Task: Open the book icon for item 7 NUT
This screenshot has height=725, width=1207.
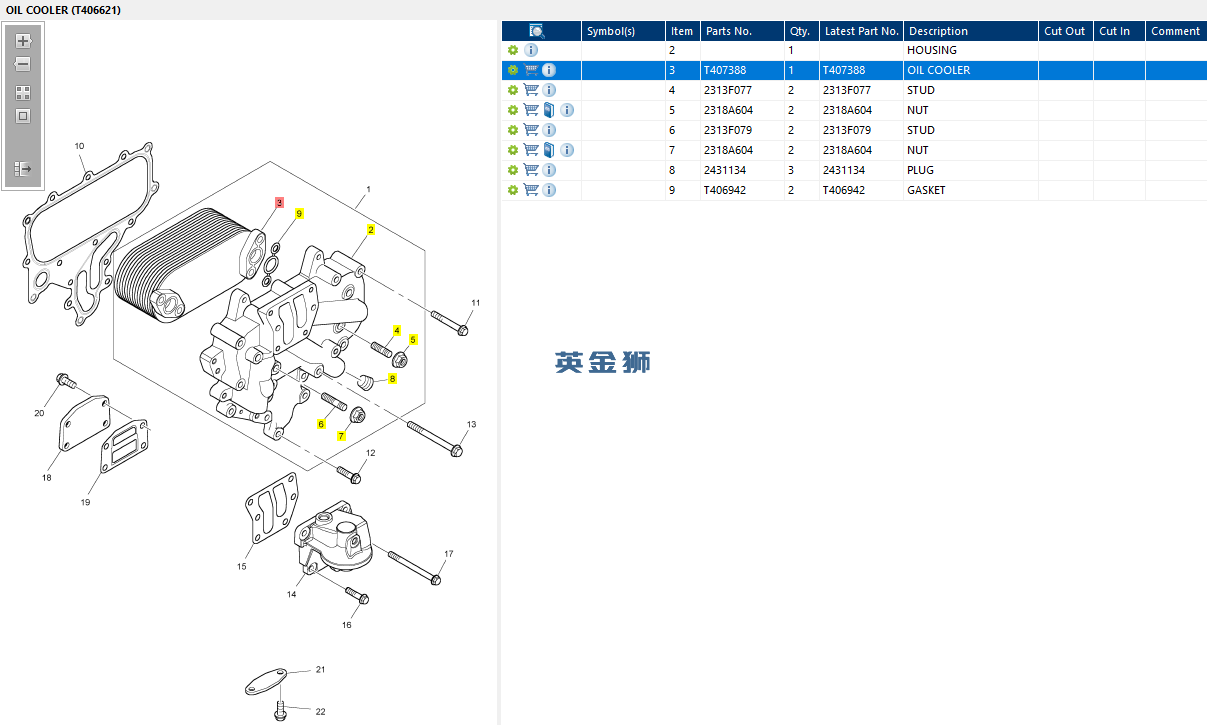Action: coord(549,150)
